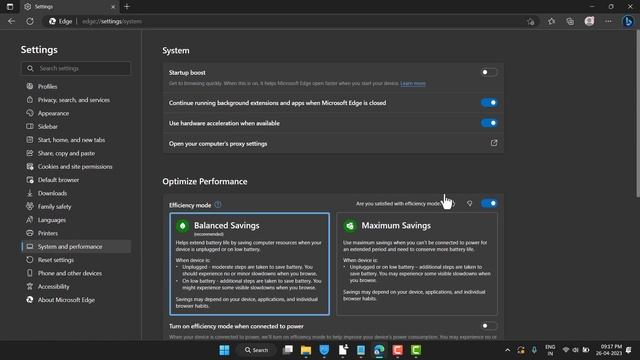Open the ENG IN language switcher
The width and height of the screenshot is (640, 360).
[550, 350]
